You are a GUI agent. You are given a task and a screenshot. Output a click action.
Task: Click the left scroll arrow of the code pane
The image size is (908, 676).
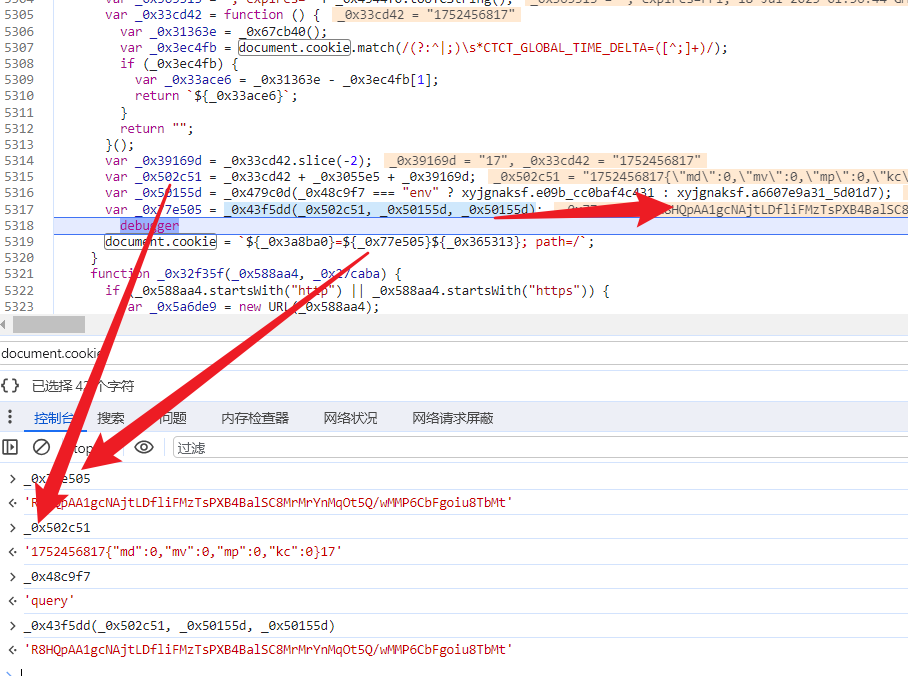point(3,324)
